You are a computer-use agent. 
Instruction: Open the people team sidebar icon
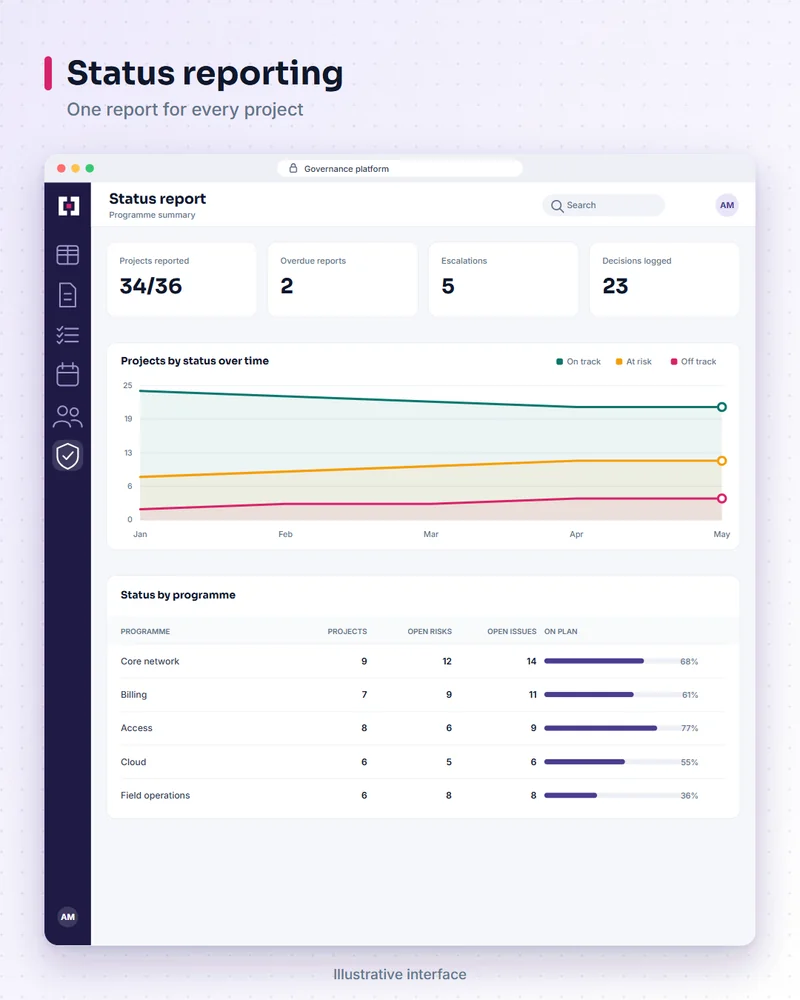click(x=68, y=416)
